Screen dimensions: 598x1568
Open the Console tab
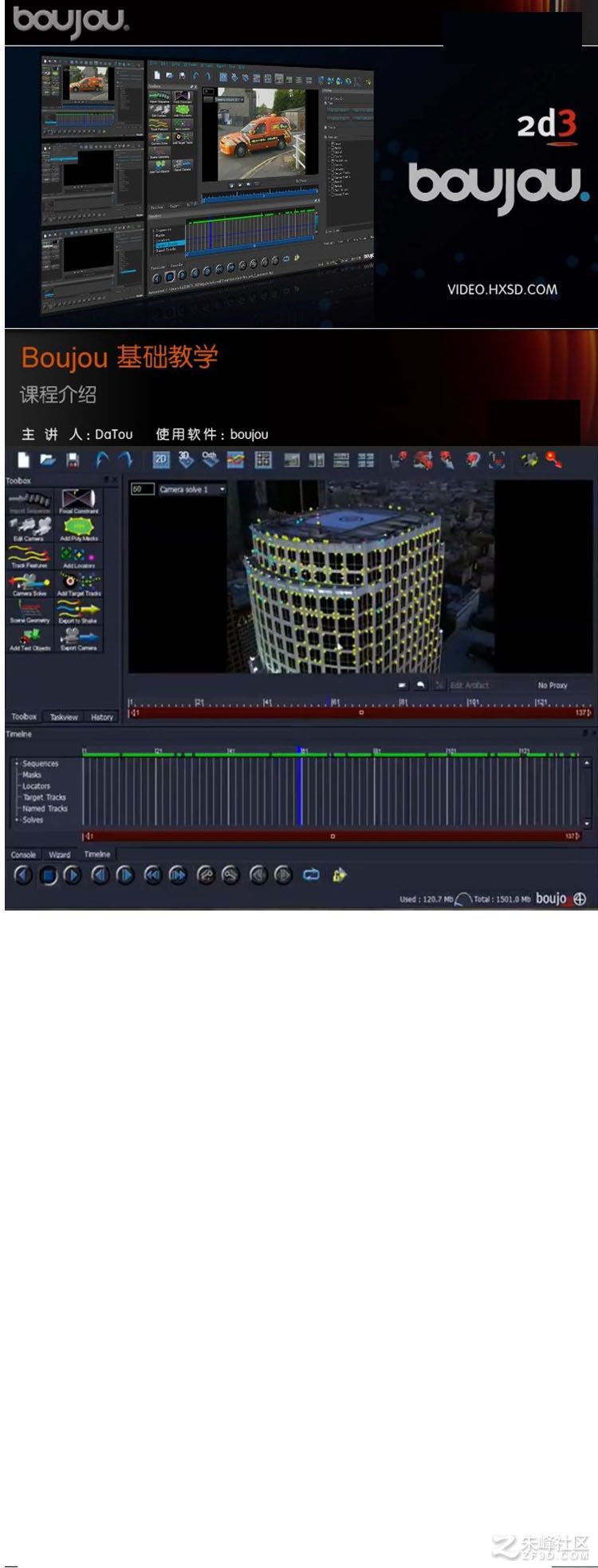[23, 854]
